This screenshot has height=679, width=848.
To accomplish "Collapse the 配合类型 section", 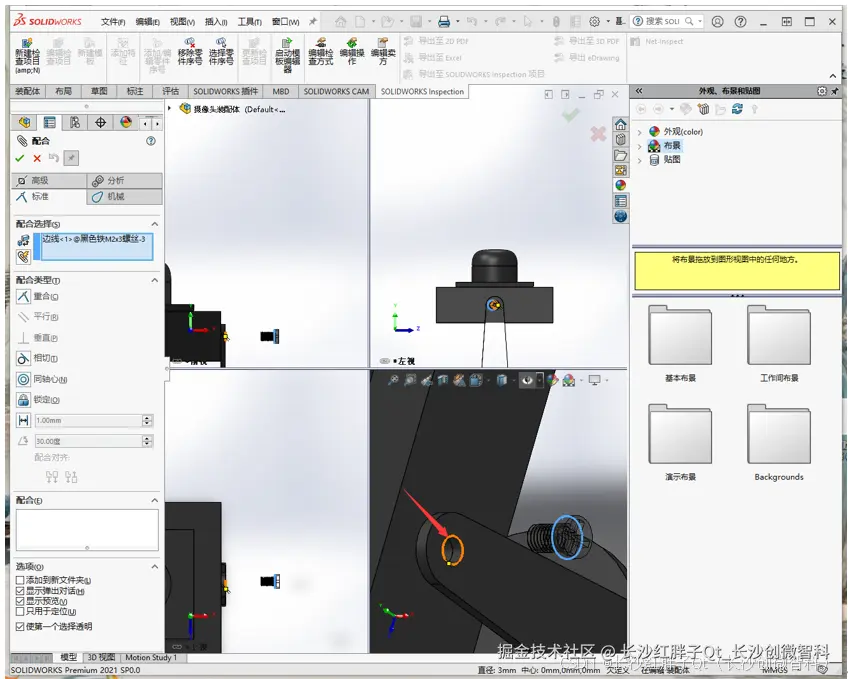I will [155, 280].
